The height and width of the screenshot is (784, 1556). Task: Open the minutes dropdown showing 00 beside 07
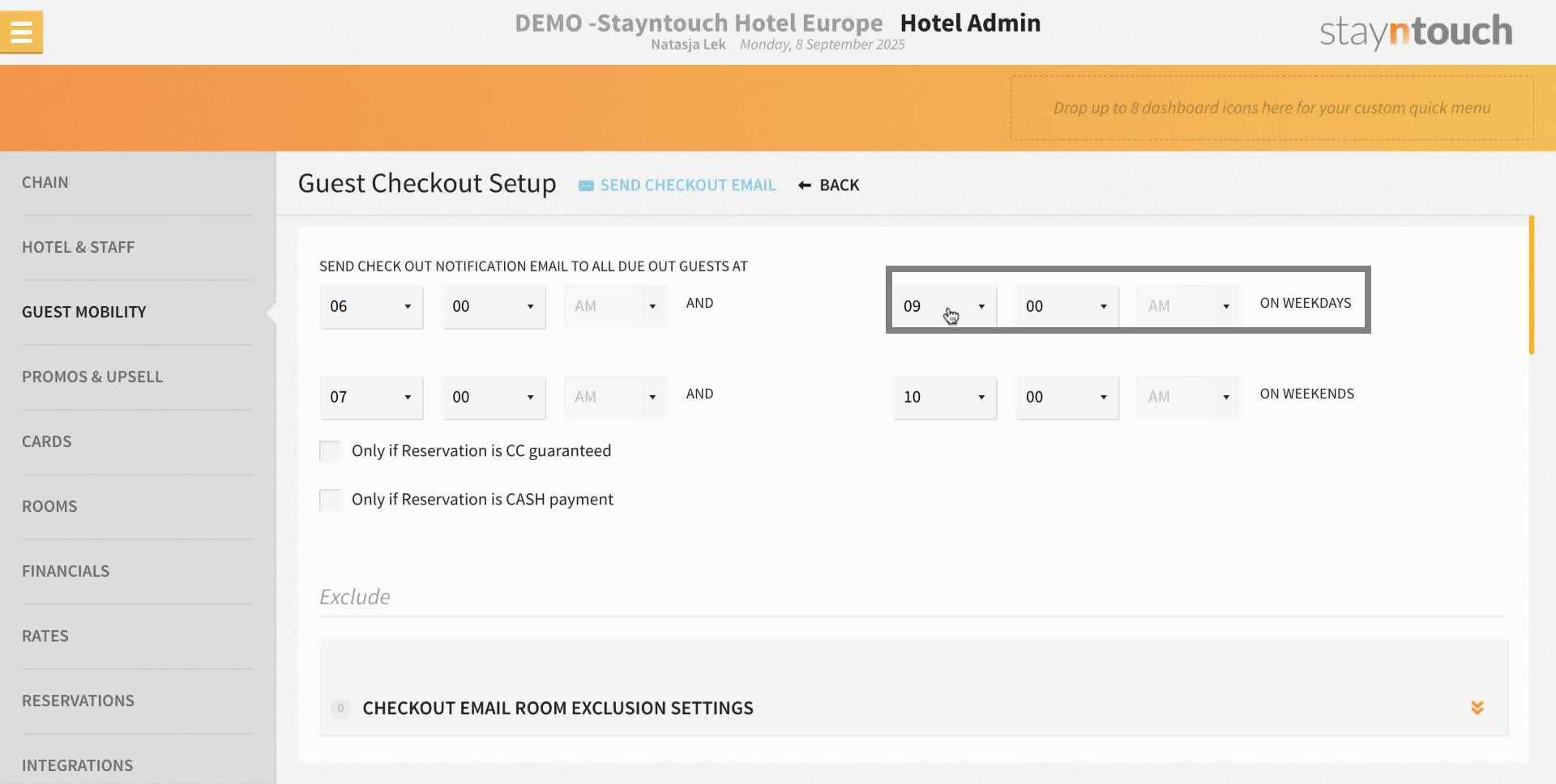pos(493,397)
